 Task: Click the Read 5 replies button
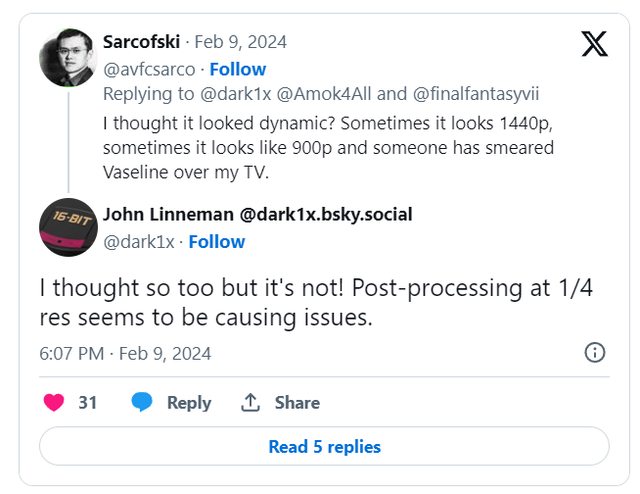324,446
